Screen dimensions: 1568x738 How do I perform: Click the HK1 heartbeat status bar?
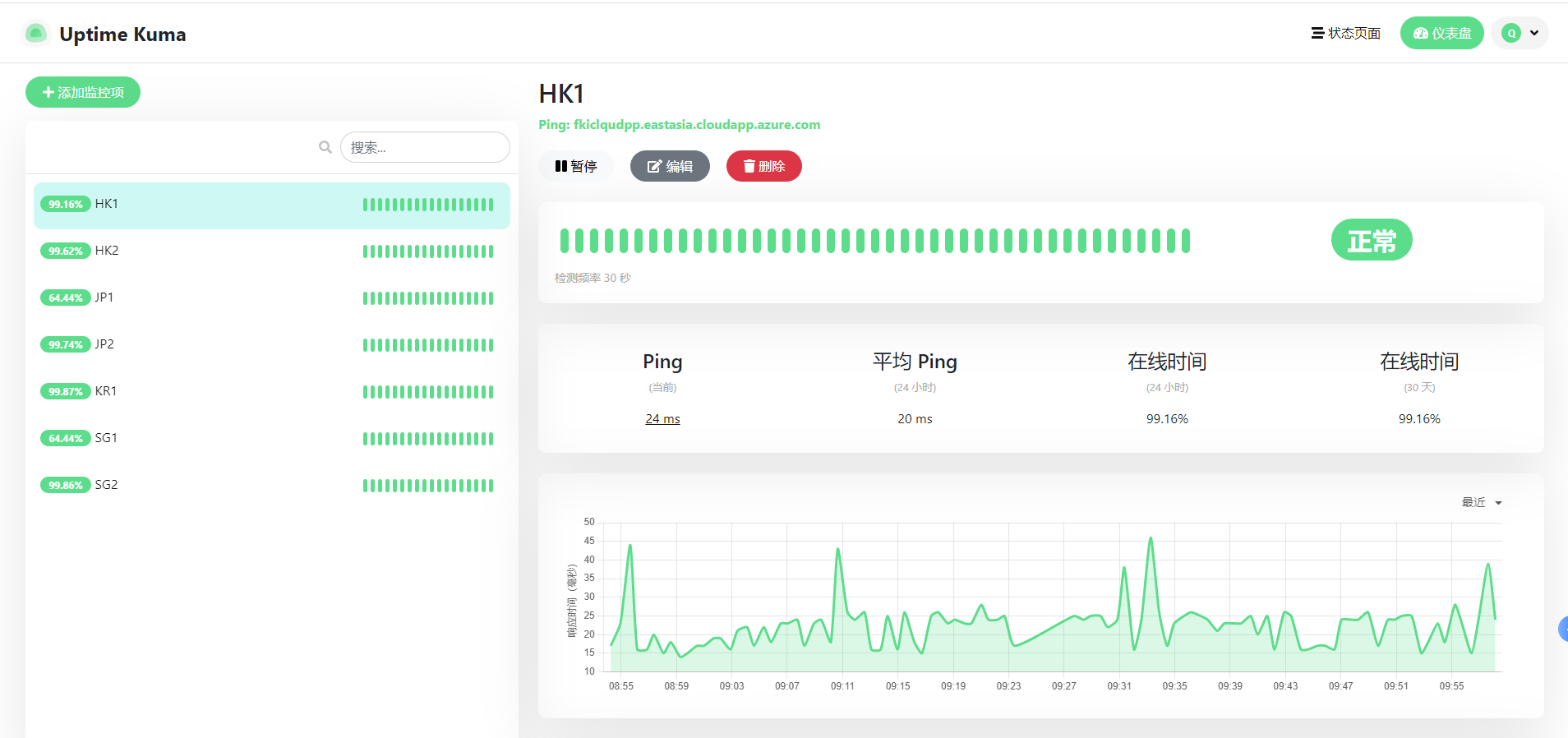tap(875, 241)
